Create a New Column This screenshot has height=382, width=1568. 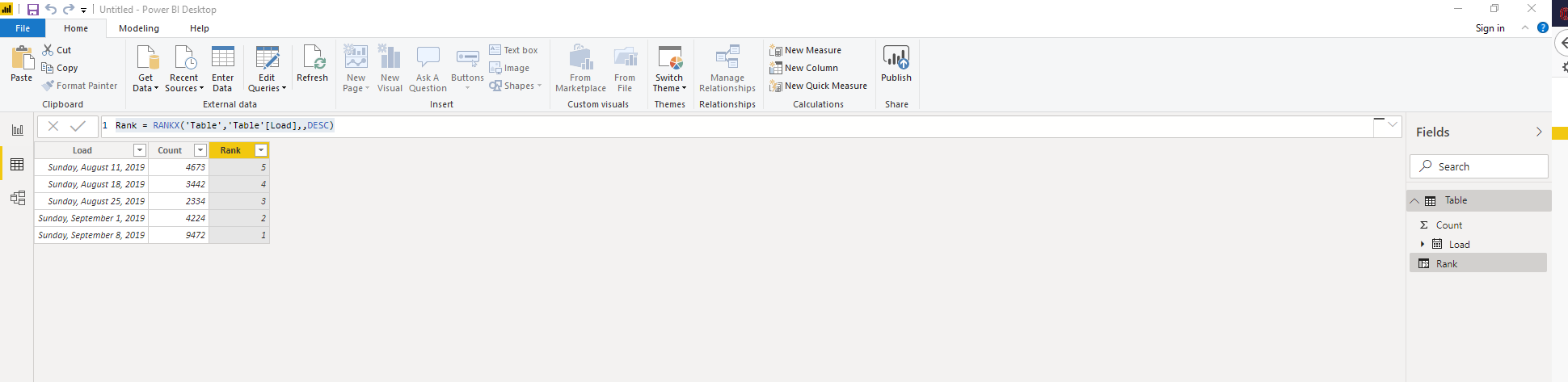(x=803, y=68)
